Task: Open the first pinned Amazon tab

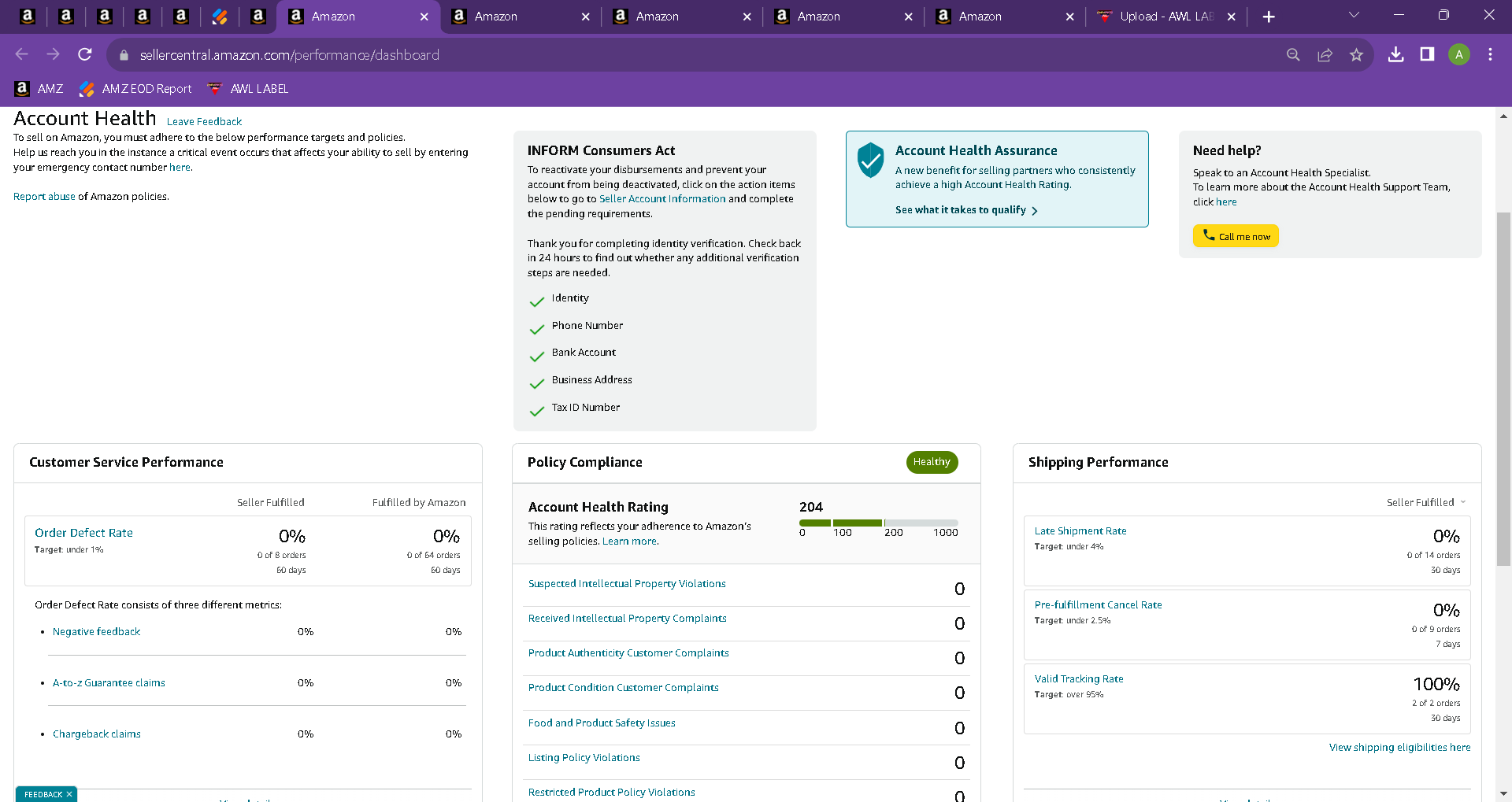Action: [27, 16]
